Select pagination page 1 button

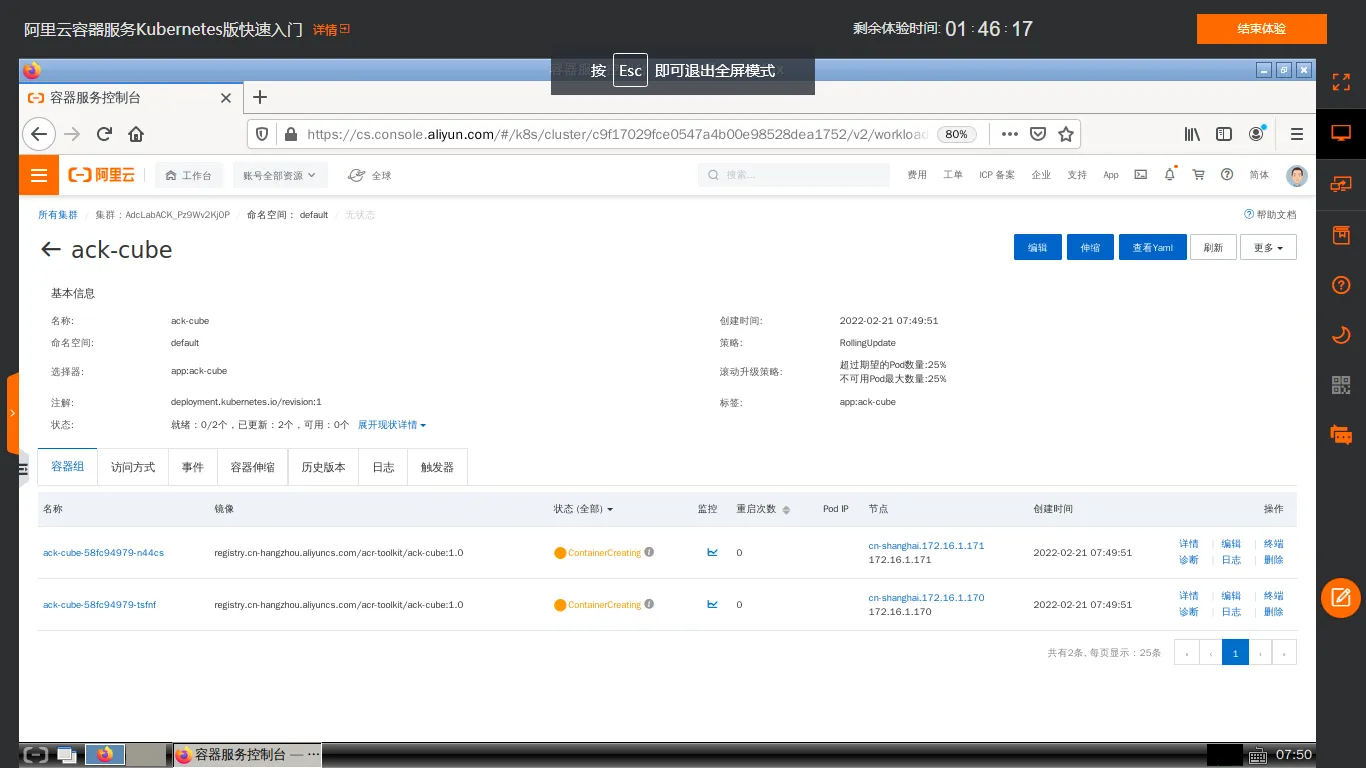point(1235,653)
